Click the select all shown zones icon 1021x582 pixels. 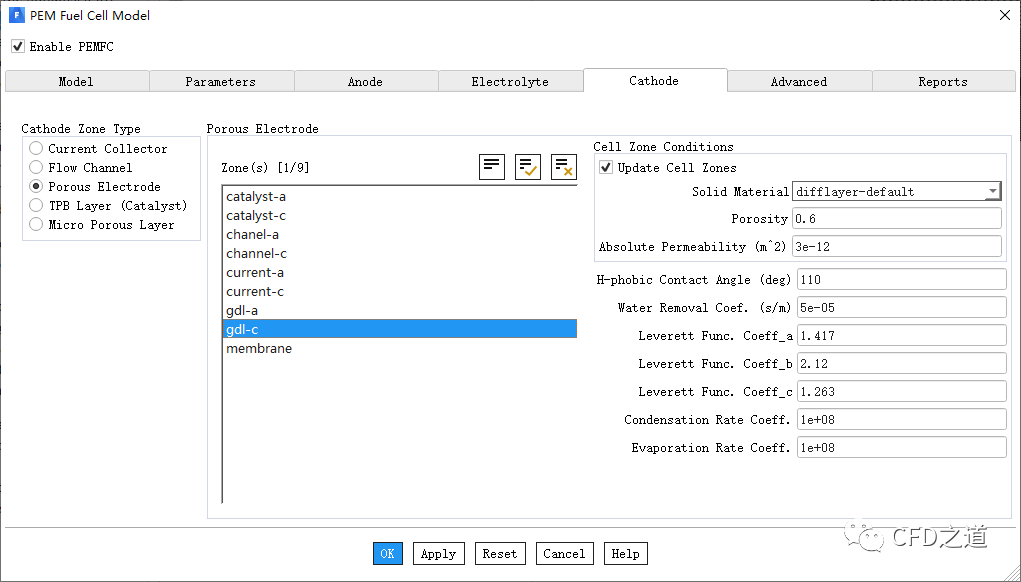coord(527,167)
